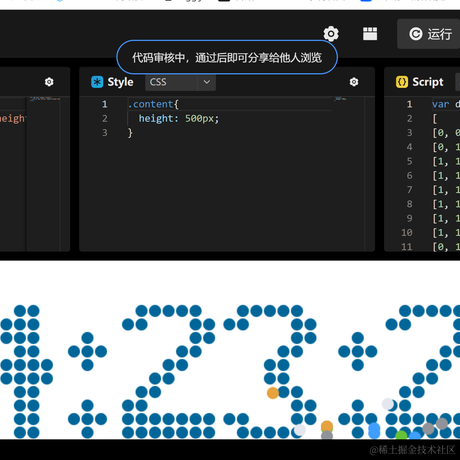Click the 运行 run button

click(430, 34)
